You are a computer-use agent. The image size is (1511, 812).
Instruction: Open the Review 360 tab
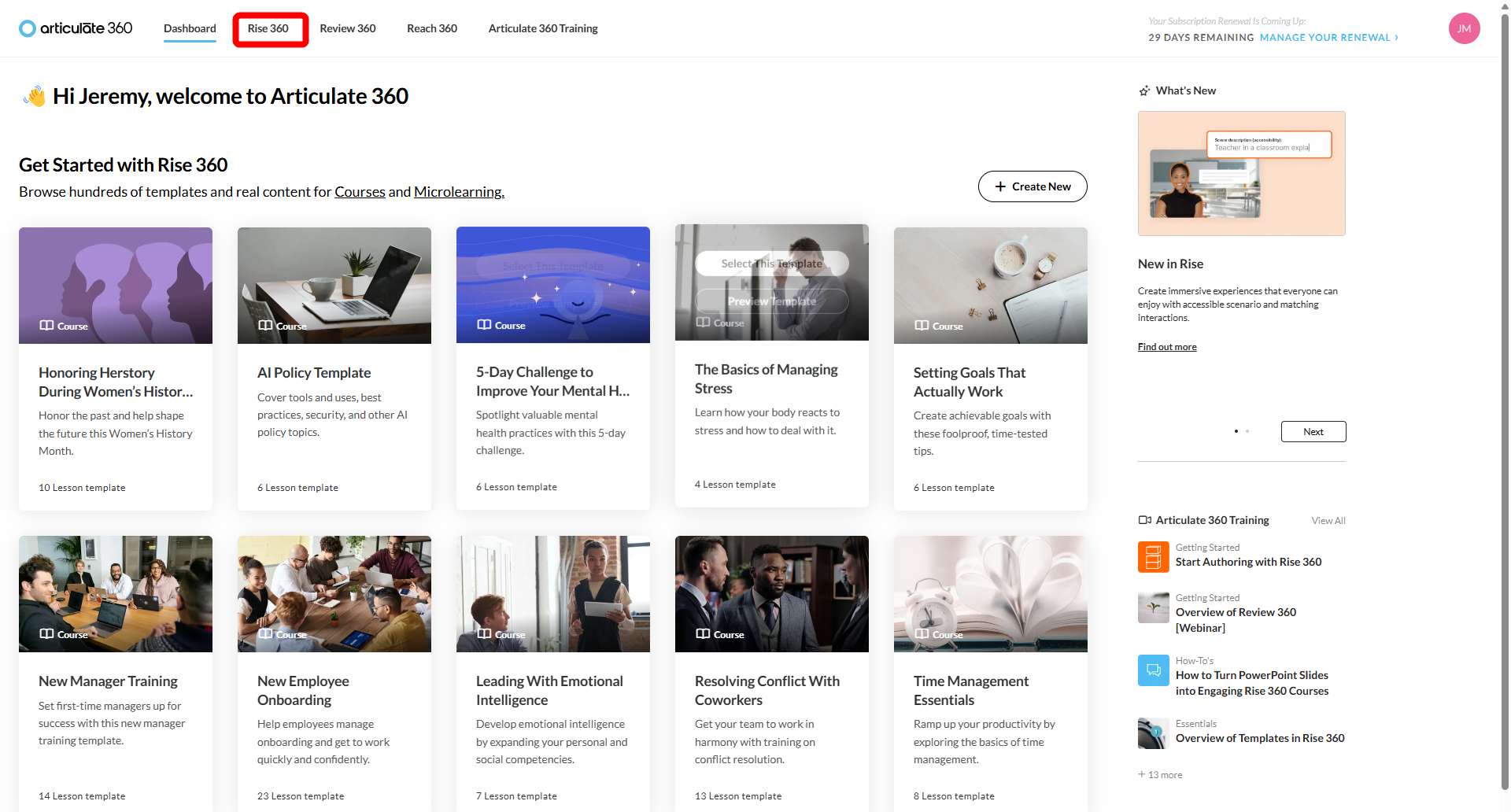pyautogui.click(x=348, y=28)
